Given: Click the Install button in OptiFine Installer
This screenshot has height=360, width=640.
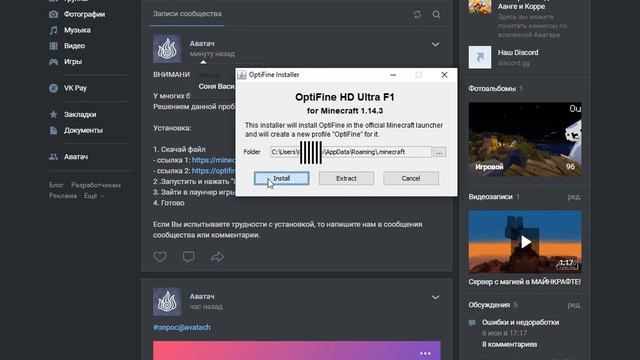Looking at the screenshot, I should pos(281,178).
